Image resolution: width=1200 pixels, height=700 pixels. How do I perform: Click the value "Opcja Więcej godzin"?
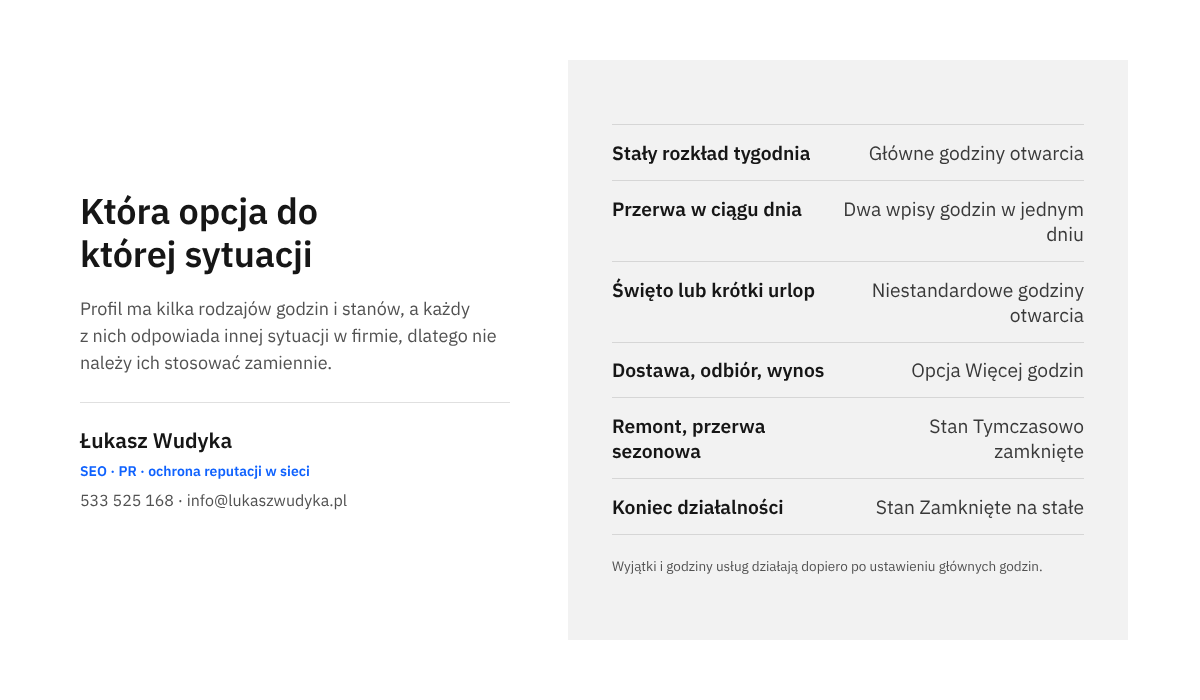[x=997, y=371]
